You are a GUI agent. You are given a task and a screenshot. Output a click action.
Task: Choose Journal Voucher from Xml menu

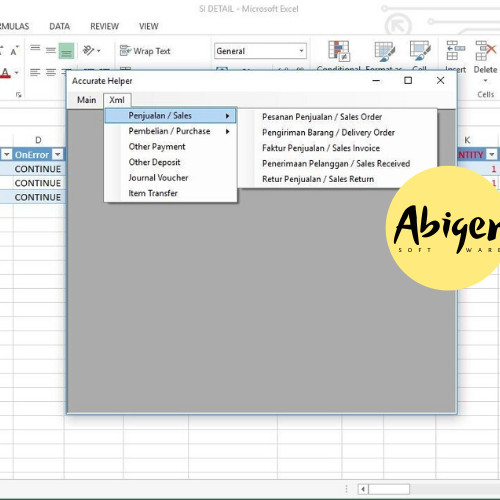(171, 178)
